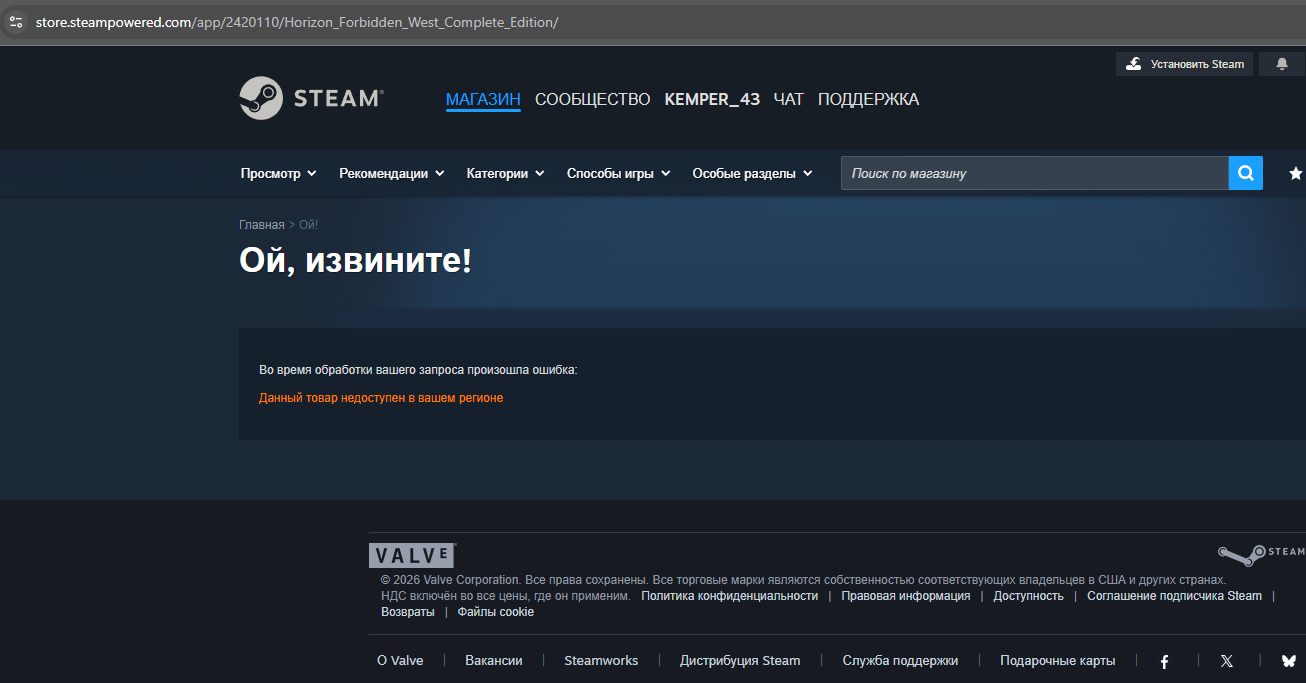Open Steam Facebook page icon
1306x683 pixels.
tap(1164, 661)
